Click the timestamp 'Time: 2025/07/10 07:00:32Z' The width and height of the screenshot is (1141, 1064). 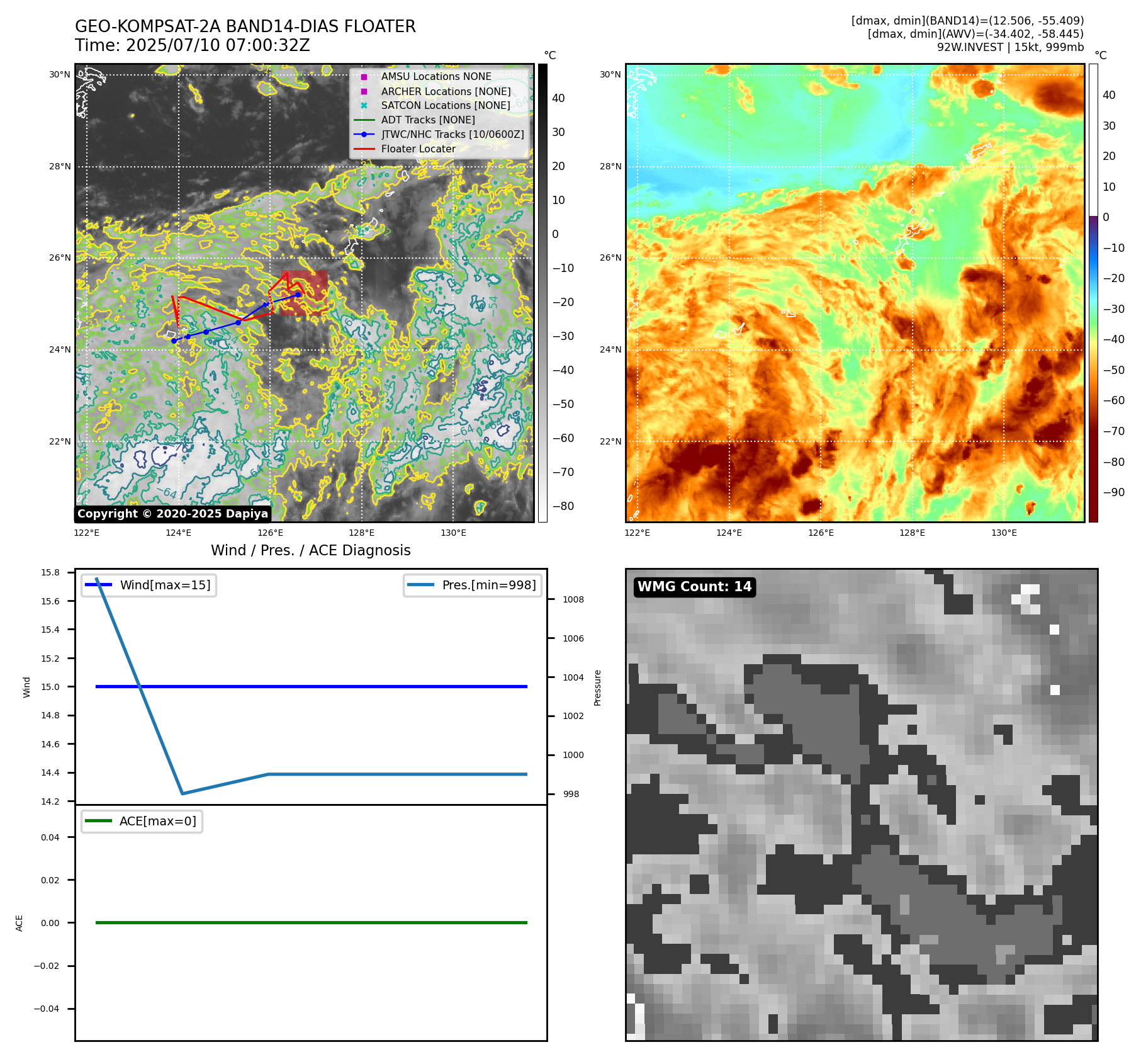click(x=193, y=45)
